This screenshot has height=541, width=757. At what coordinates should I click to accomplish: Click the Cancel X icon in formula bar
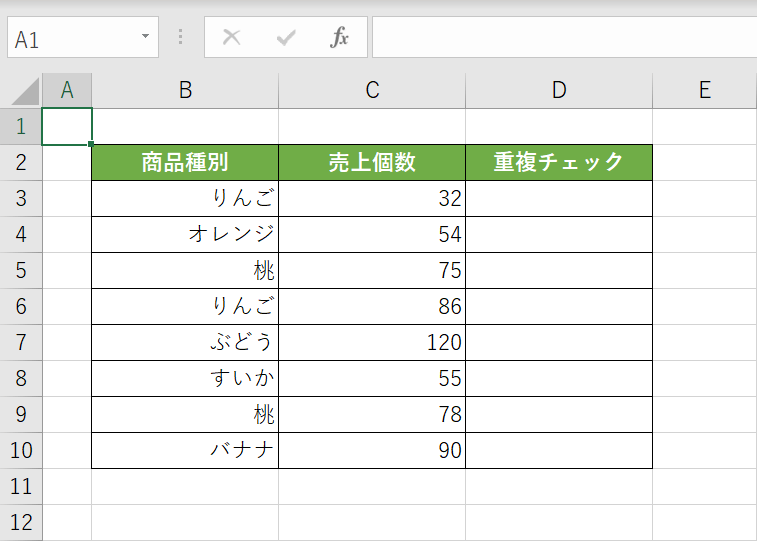tap(231, 38)
